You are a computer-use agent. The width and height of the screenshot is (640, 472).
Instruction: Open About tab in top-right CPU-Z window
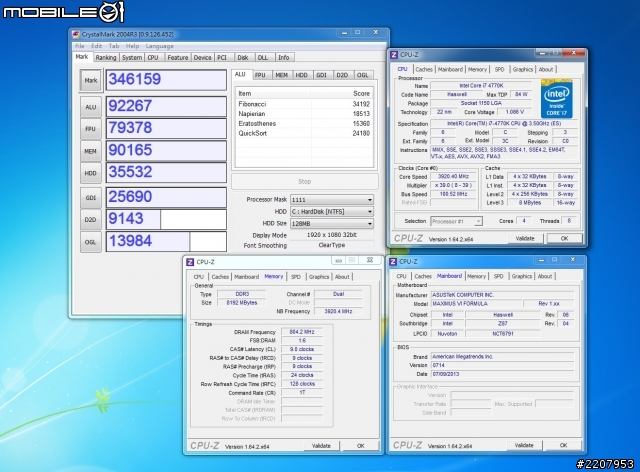(546, 69)
